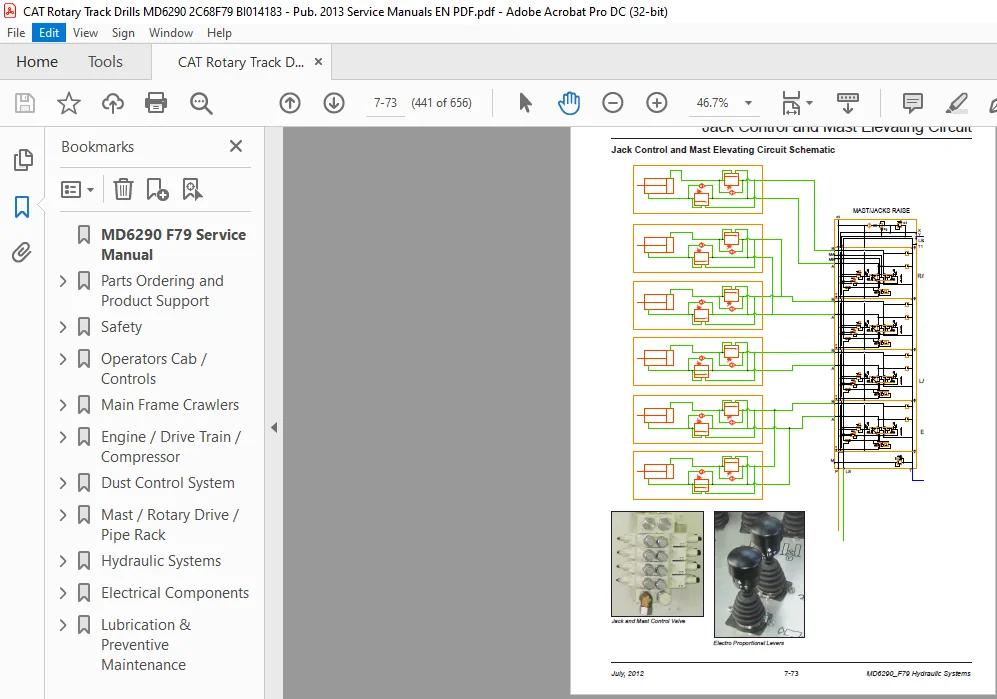Select the CAT Rotary Track D... document tab
997x699 pixels.
point(240,62)
